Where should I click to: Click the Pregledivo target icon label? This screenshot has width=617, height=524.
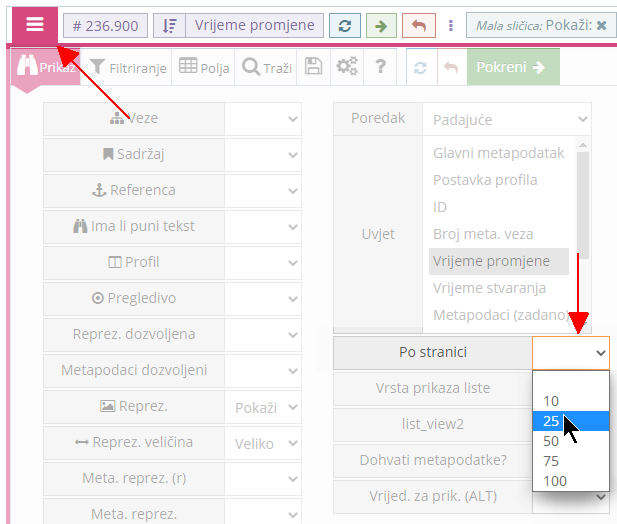pyautogui.click(x=134, y=298)
